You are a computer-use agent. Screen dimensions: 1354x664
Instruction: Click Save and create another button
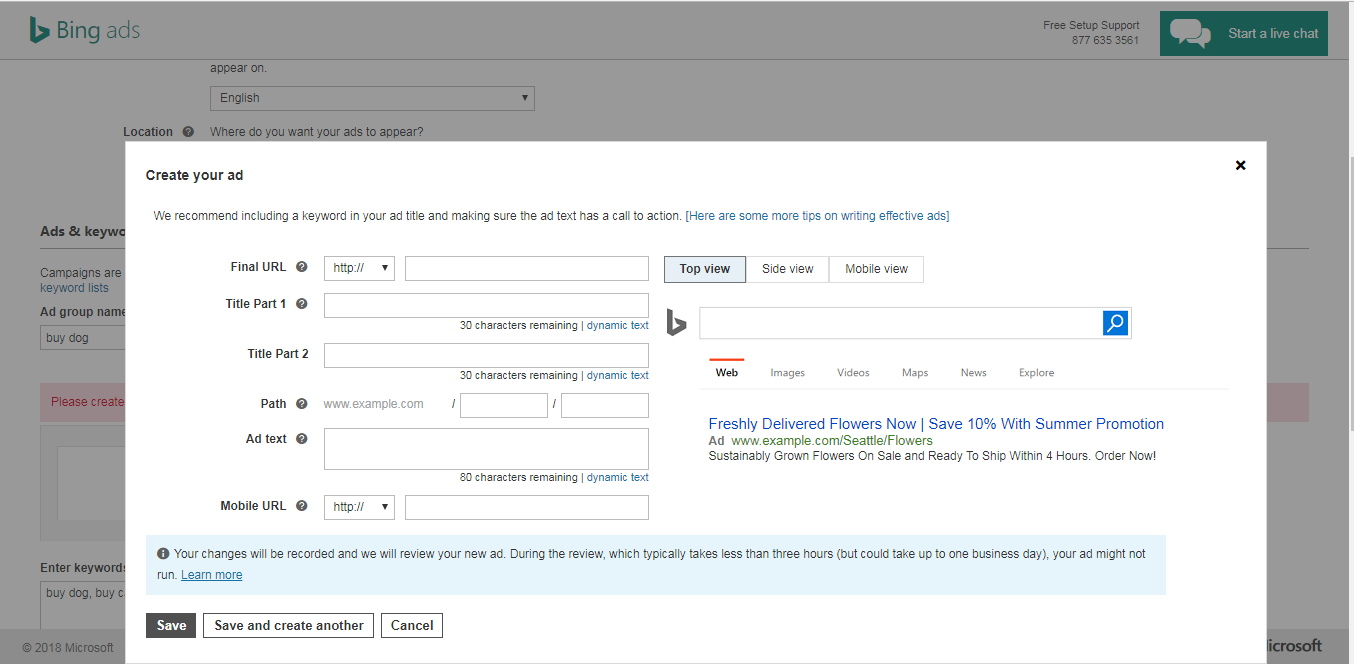coord(289,625)
